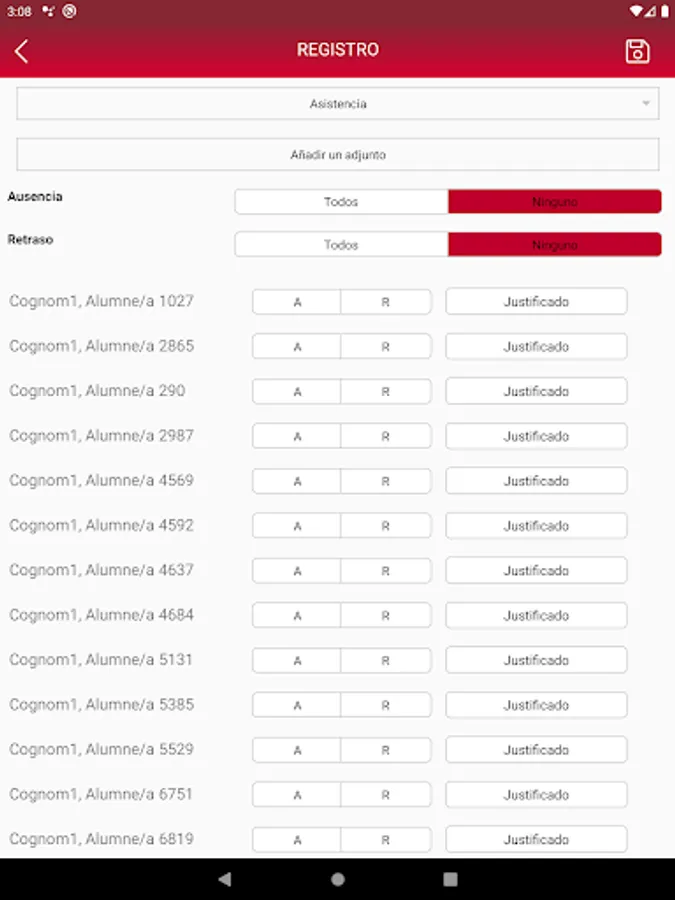Click dropdown arrow beside Asistencia
The width and height of the screenshot is (675, 900).
pos(646,104)
